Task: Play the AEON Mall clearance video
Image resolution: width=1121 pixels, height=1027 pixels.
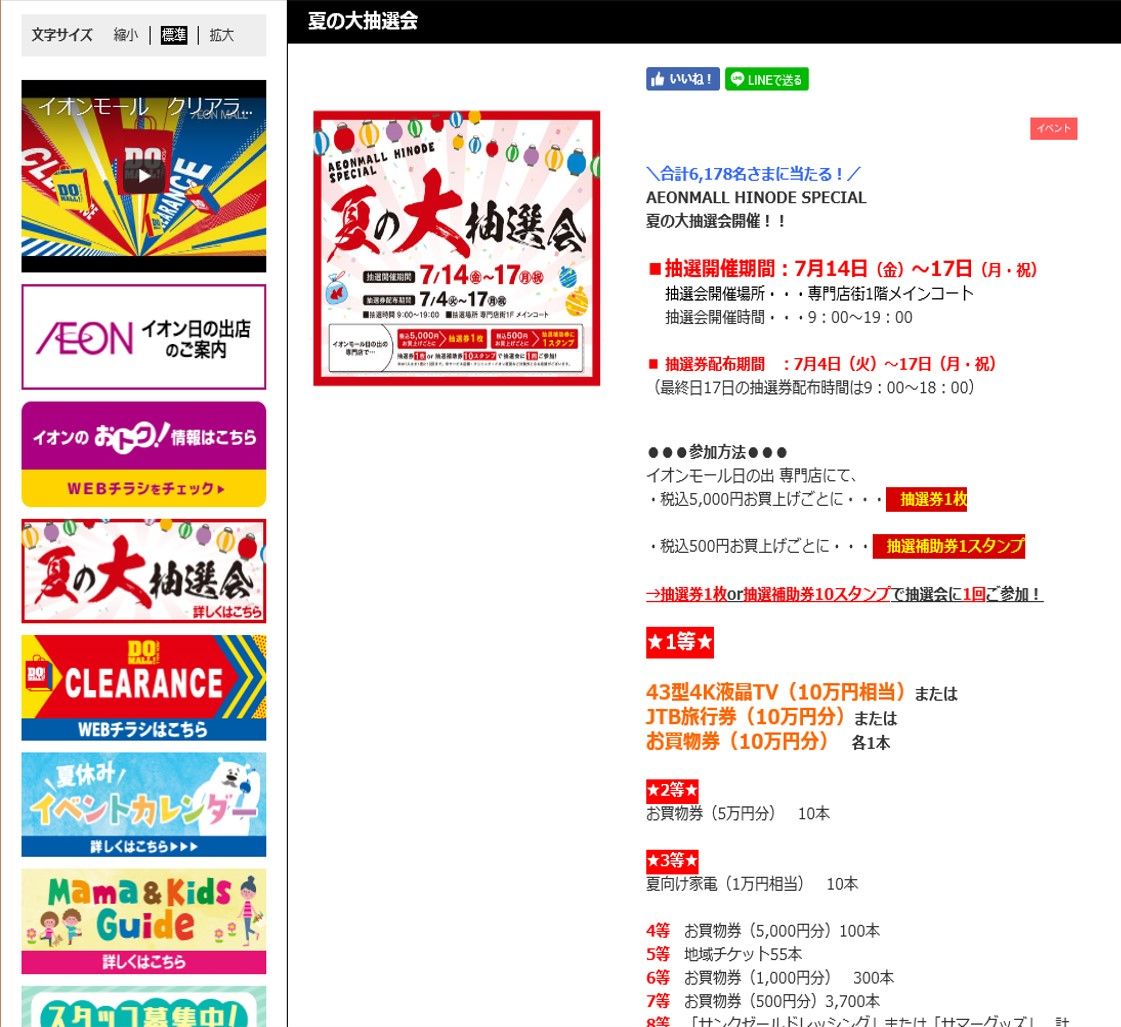Action: 144,176
